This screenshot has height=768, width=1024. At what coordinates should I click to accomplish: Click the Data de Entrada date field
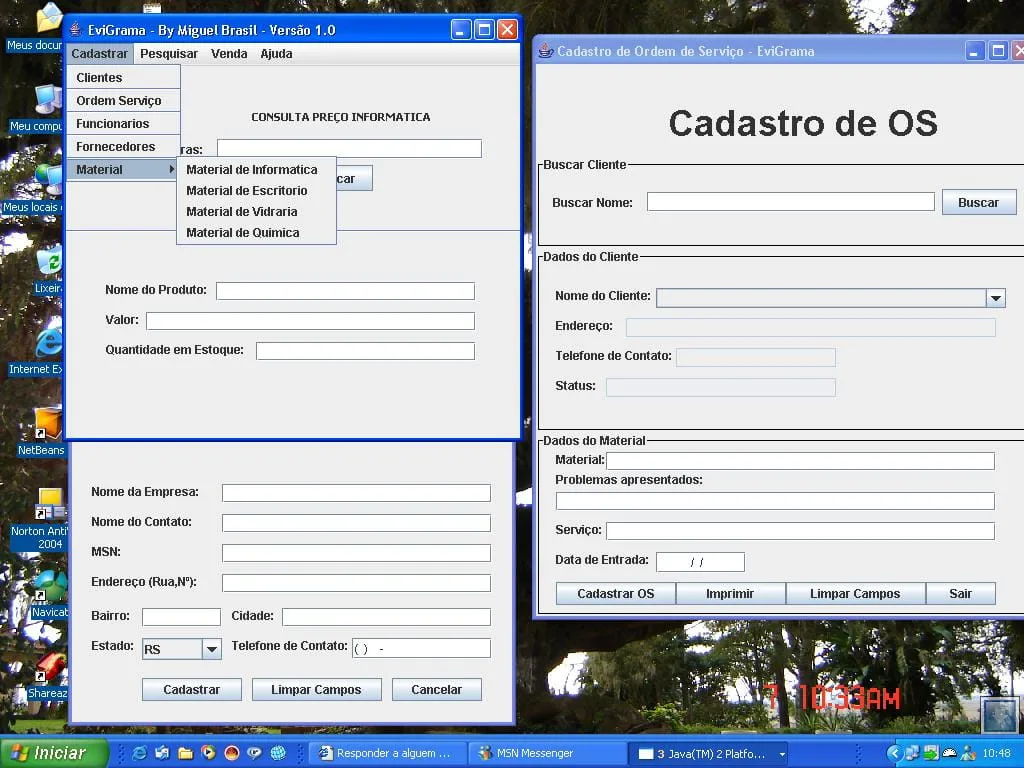[x=700, y=562]
